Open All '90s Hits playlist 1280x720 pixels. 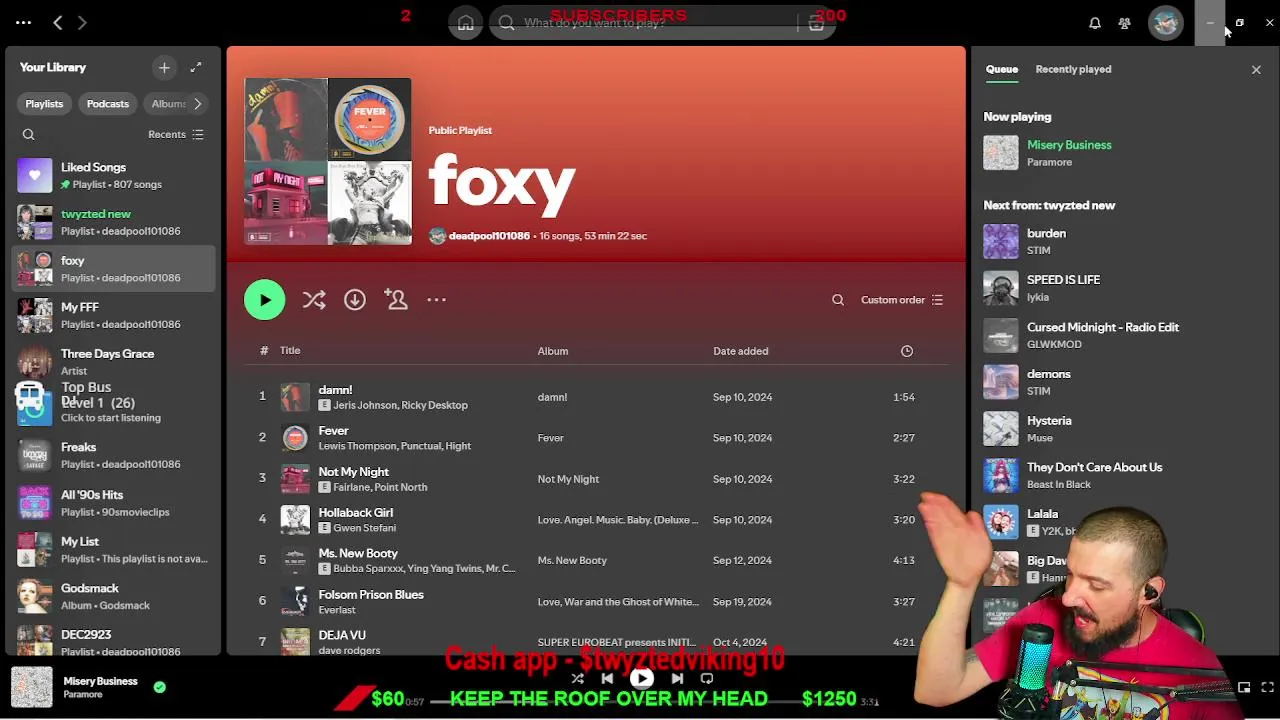point(114,502)
